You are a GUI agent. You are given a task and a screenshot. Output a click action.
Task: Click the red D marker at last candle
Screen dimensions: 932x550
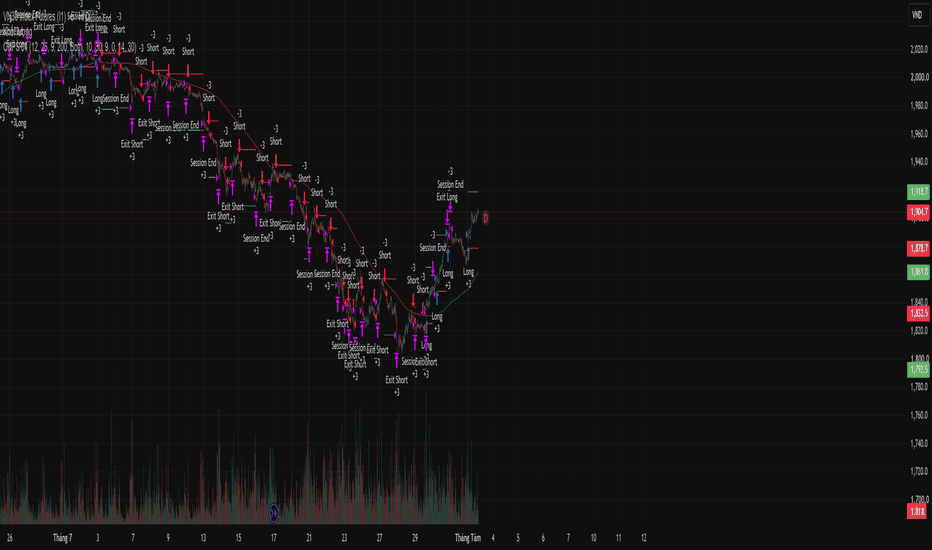pyautogui.click(x=486, y=218)
